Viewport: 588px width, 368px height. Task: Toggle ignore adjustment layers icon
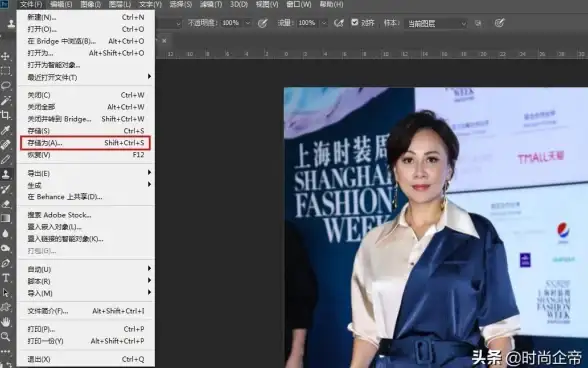click(478, 23)
